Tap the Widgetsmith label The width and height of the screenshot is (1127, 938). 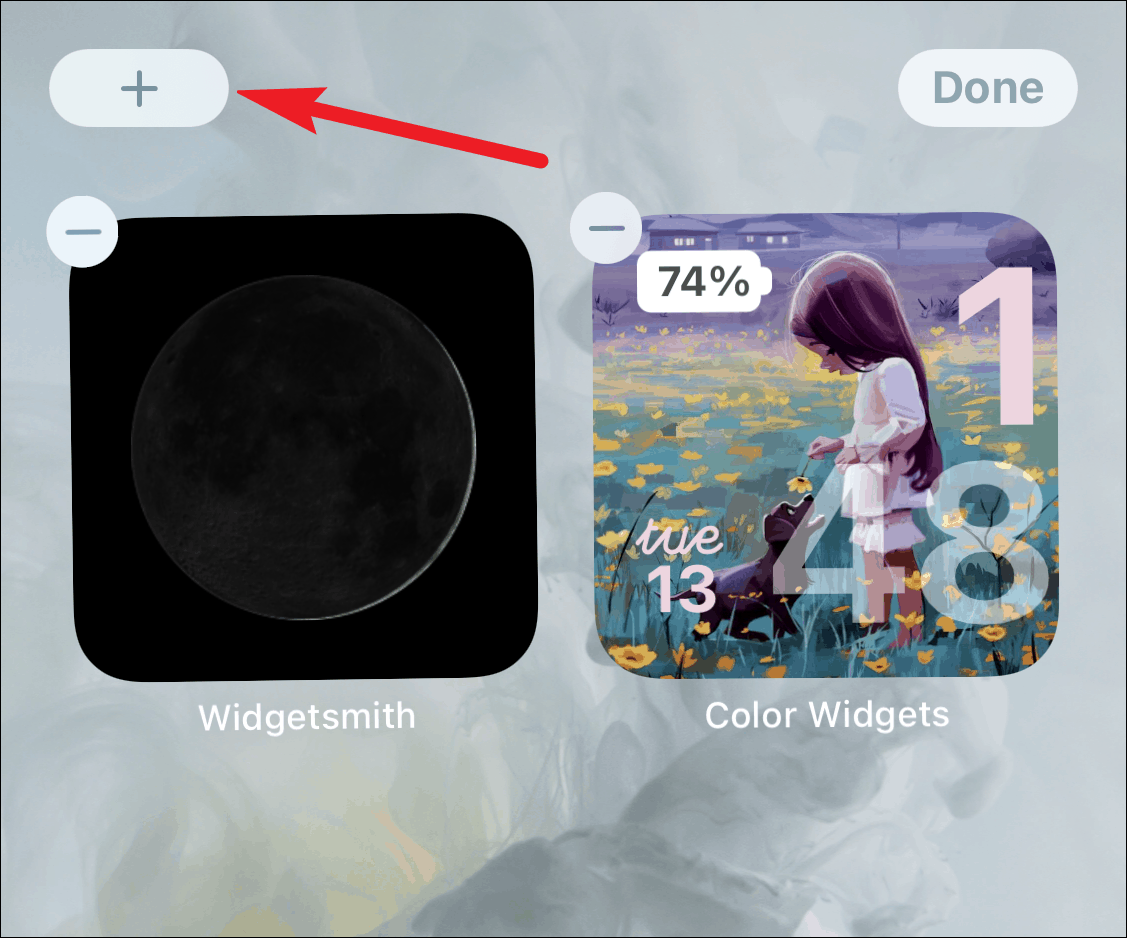307,717
